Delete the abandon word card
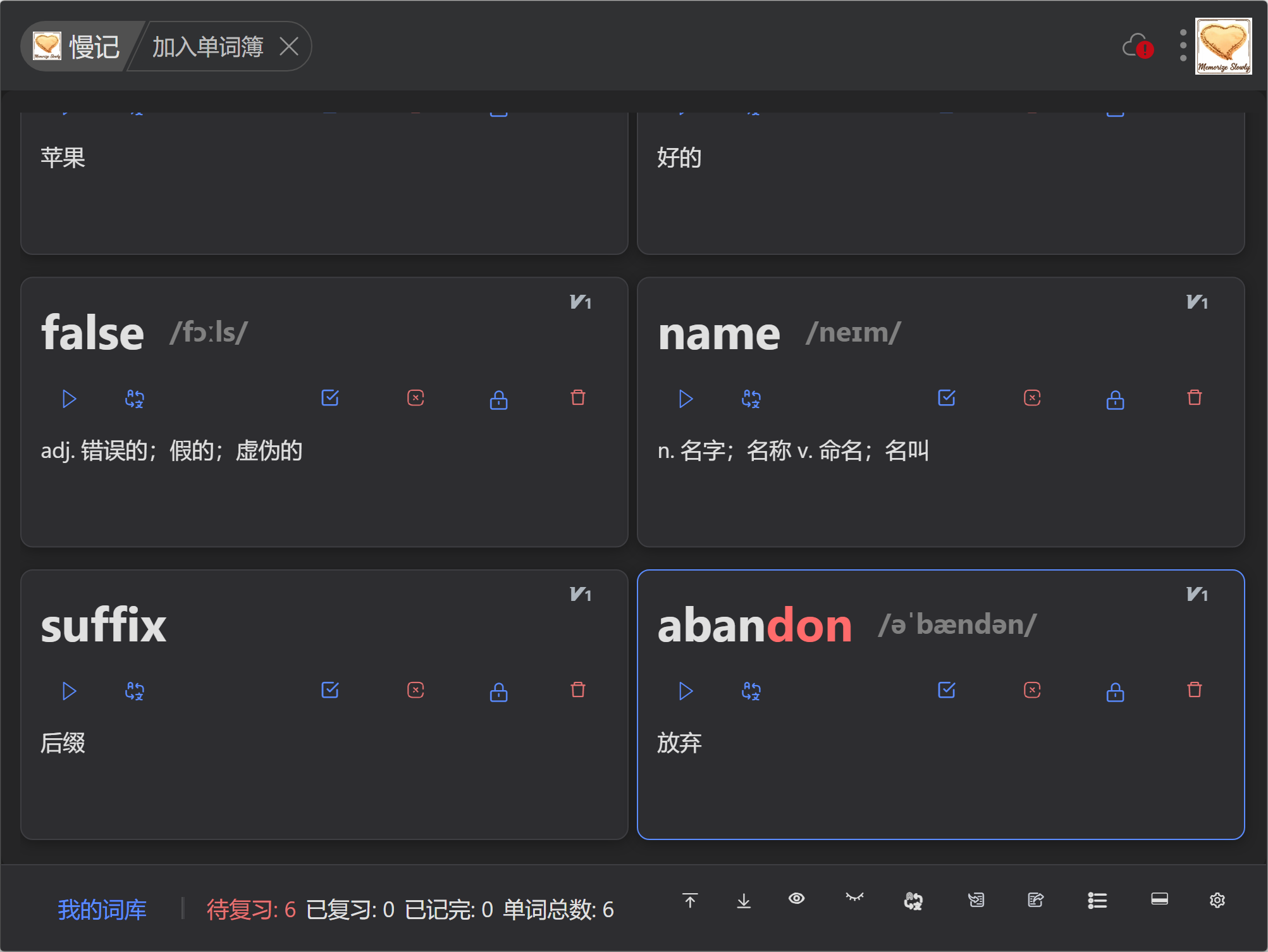 (1195, 689)
